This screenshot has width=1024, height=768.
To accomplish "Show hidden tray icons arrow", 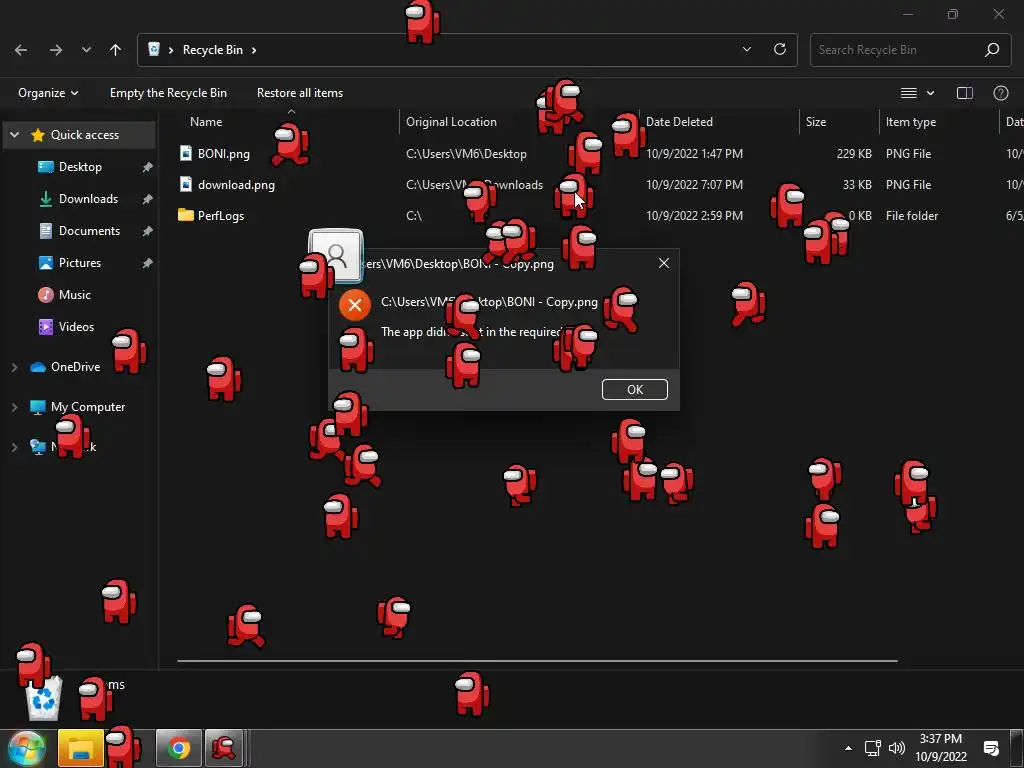I will (848, 748).
